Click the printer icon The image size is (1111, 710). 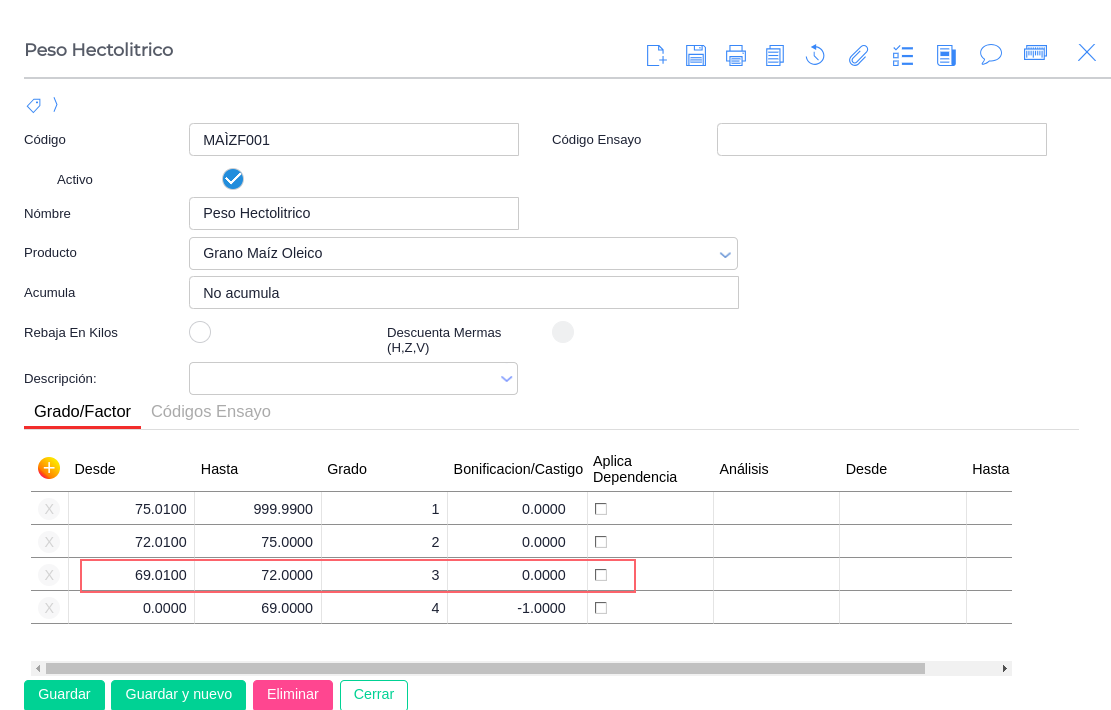point(736,55)
